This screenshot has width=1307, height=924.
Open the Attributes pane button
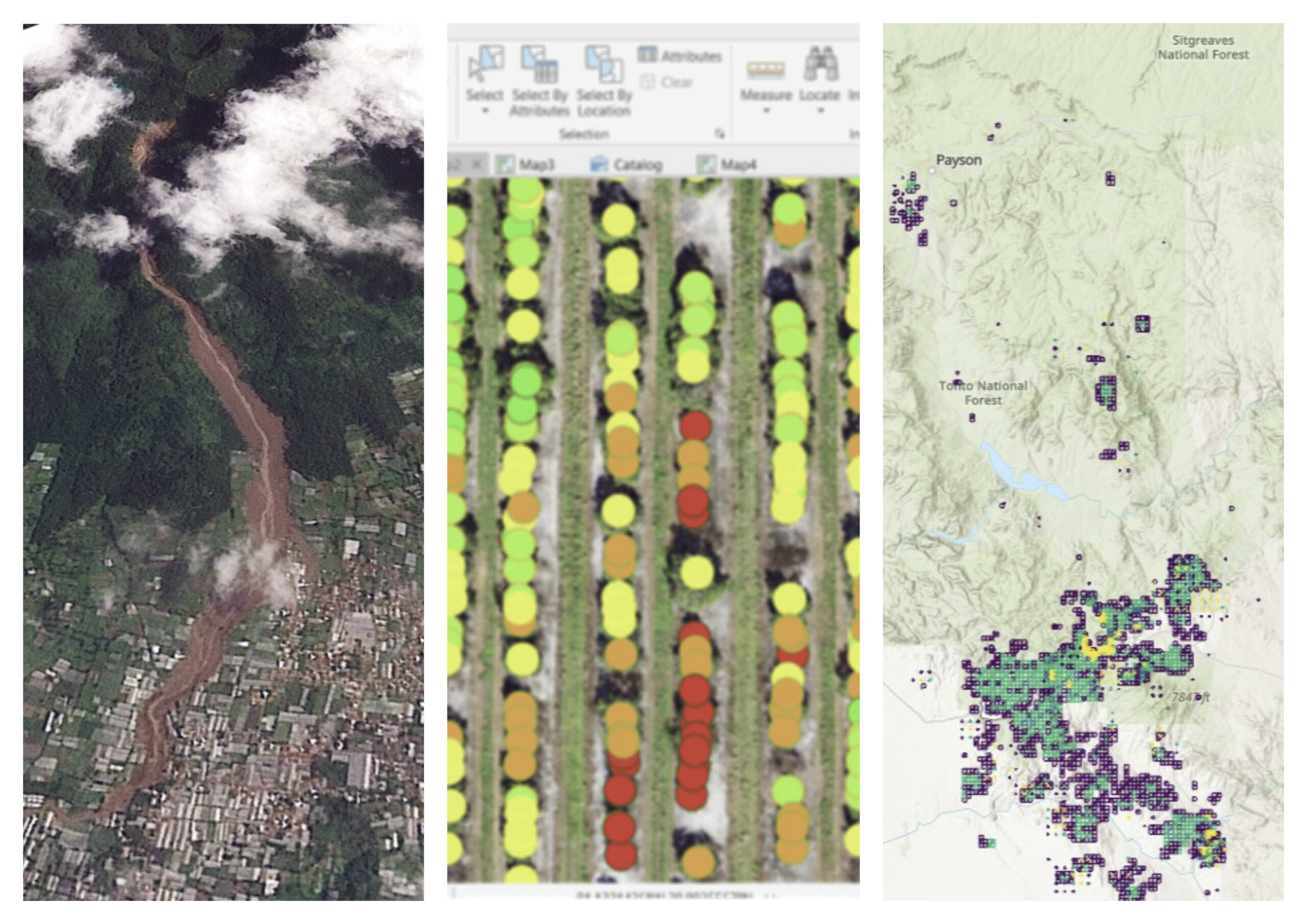pyautogui.click(x=680, y=55)
